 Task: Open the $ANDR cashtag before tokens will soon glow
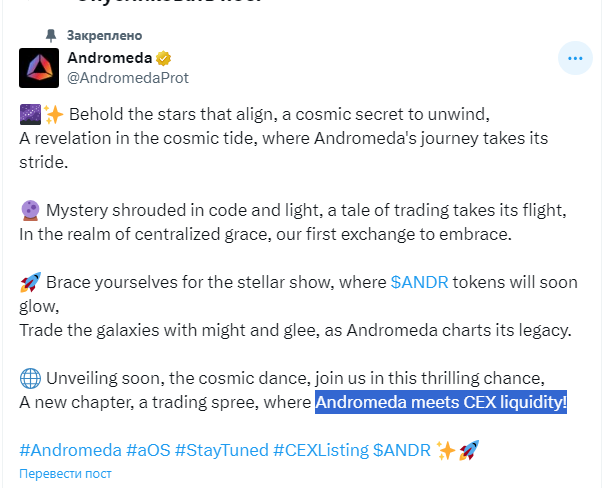pyautogui.click(x=419, y=282)
